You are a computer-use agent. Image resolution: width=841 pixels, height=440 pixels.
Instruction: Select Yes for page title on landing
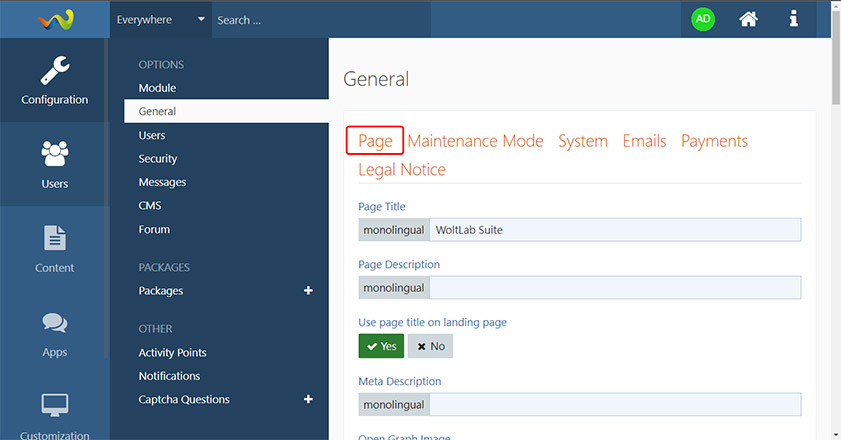[x=381, y=346]
